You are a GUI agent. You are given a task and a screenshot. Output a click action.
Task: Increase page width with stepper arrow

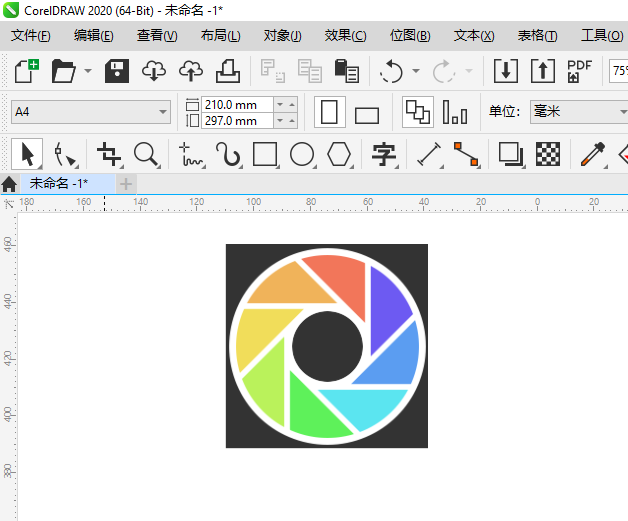point(292,105)
